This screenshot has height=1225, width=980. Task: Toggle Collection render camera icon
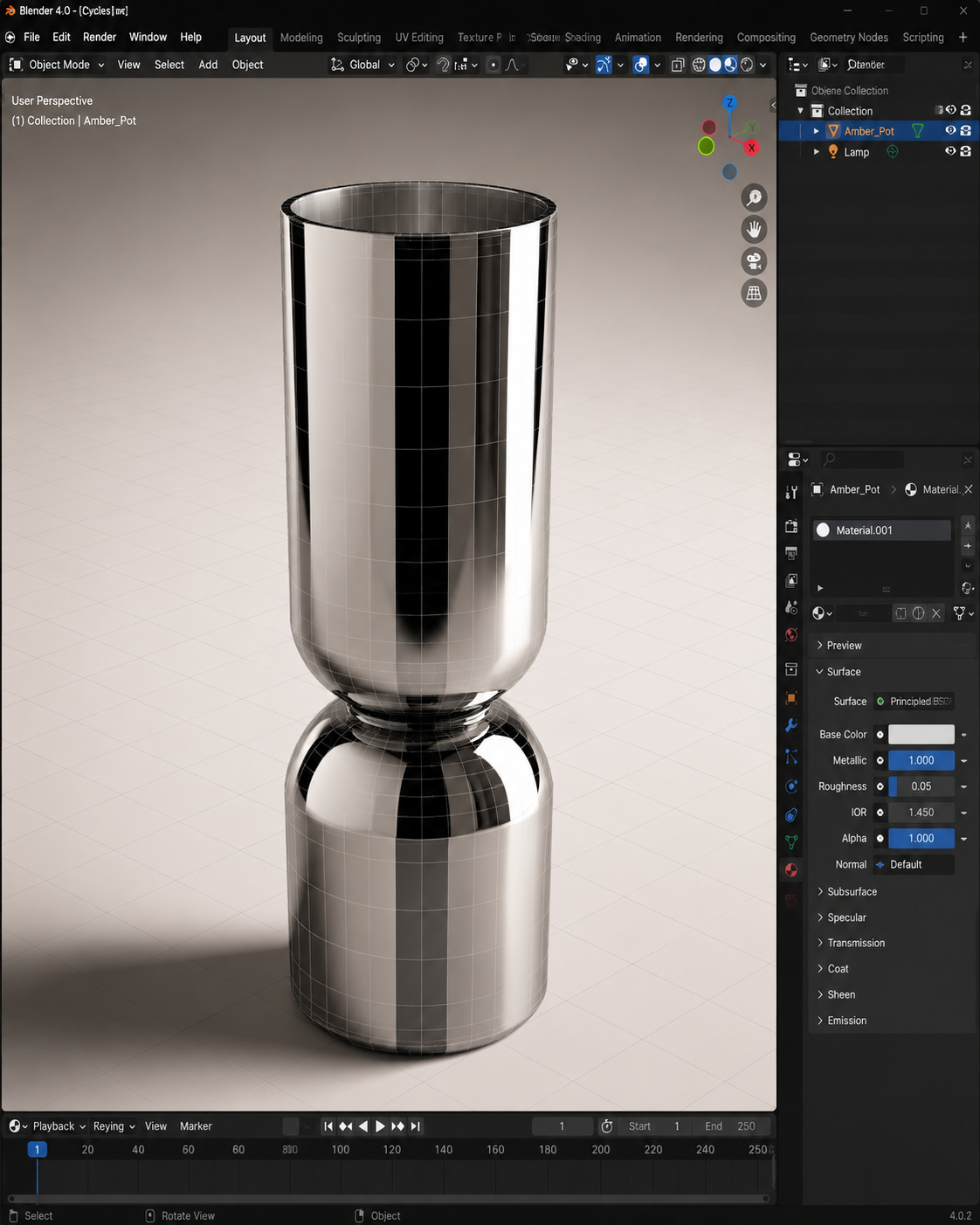pyautogui.click(x=966, y=110)
